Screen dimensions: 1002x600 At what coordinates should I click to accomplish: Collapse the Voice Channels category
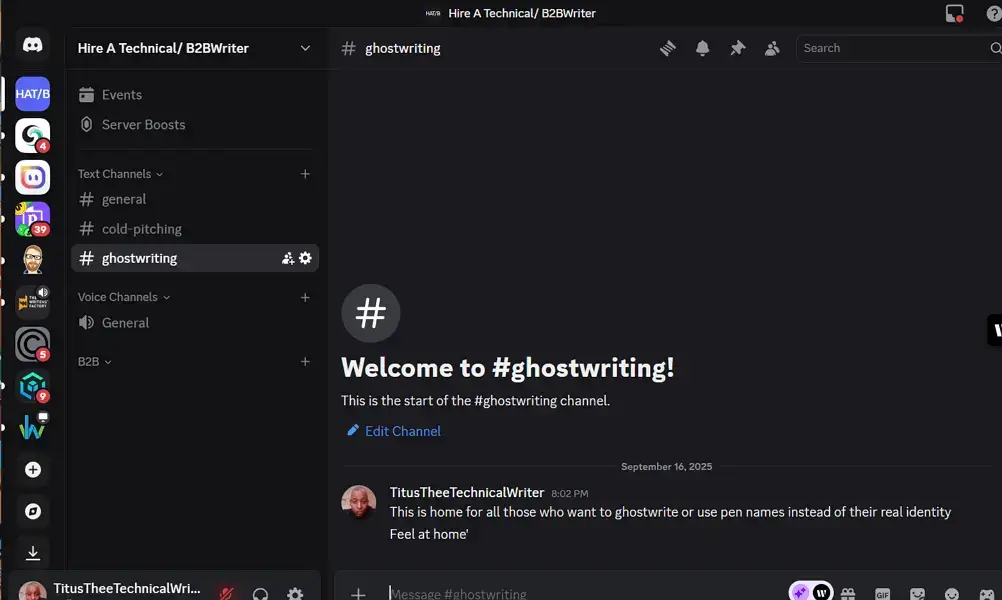click(124, 297)
